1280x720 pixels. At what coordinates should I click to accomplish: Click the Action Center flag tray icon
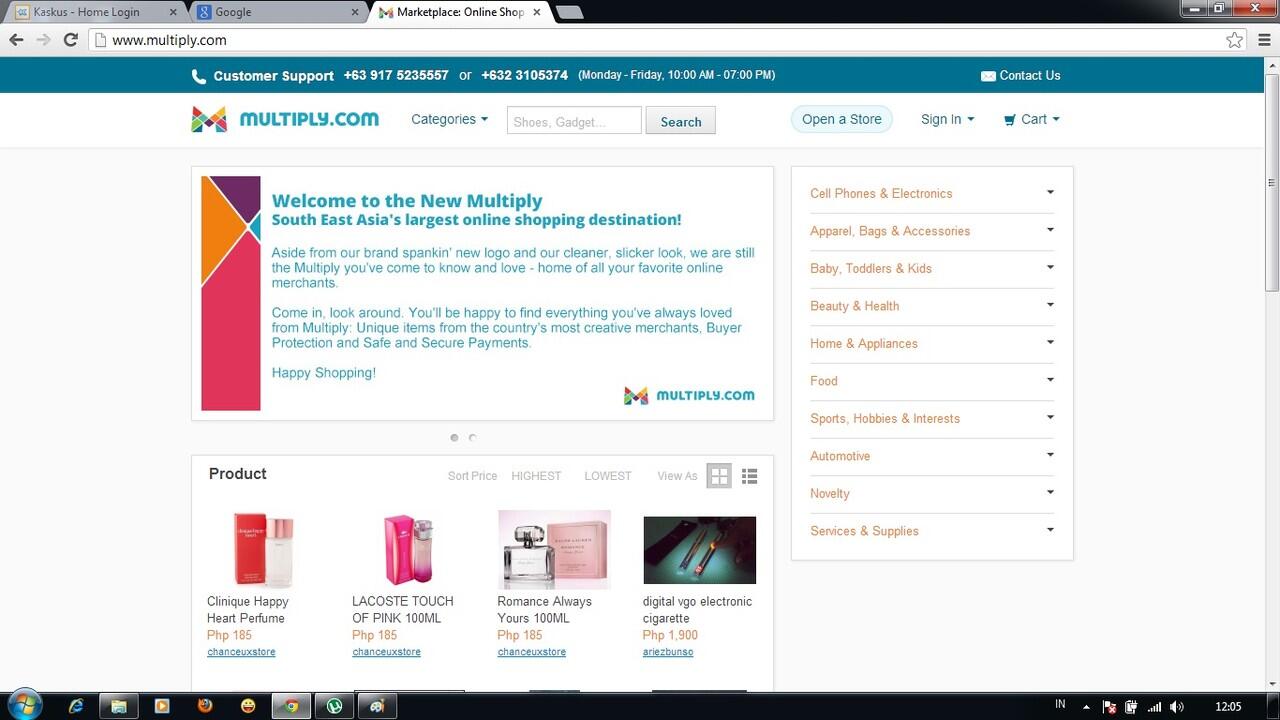pyautogui.click(x=1110, y=706)
